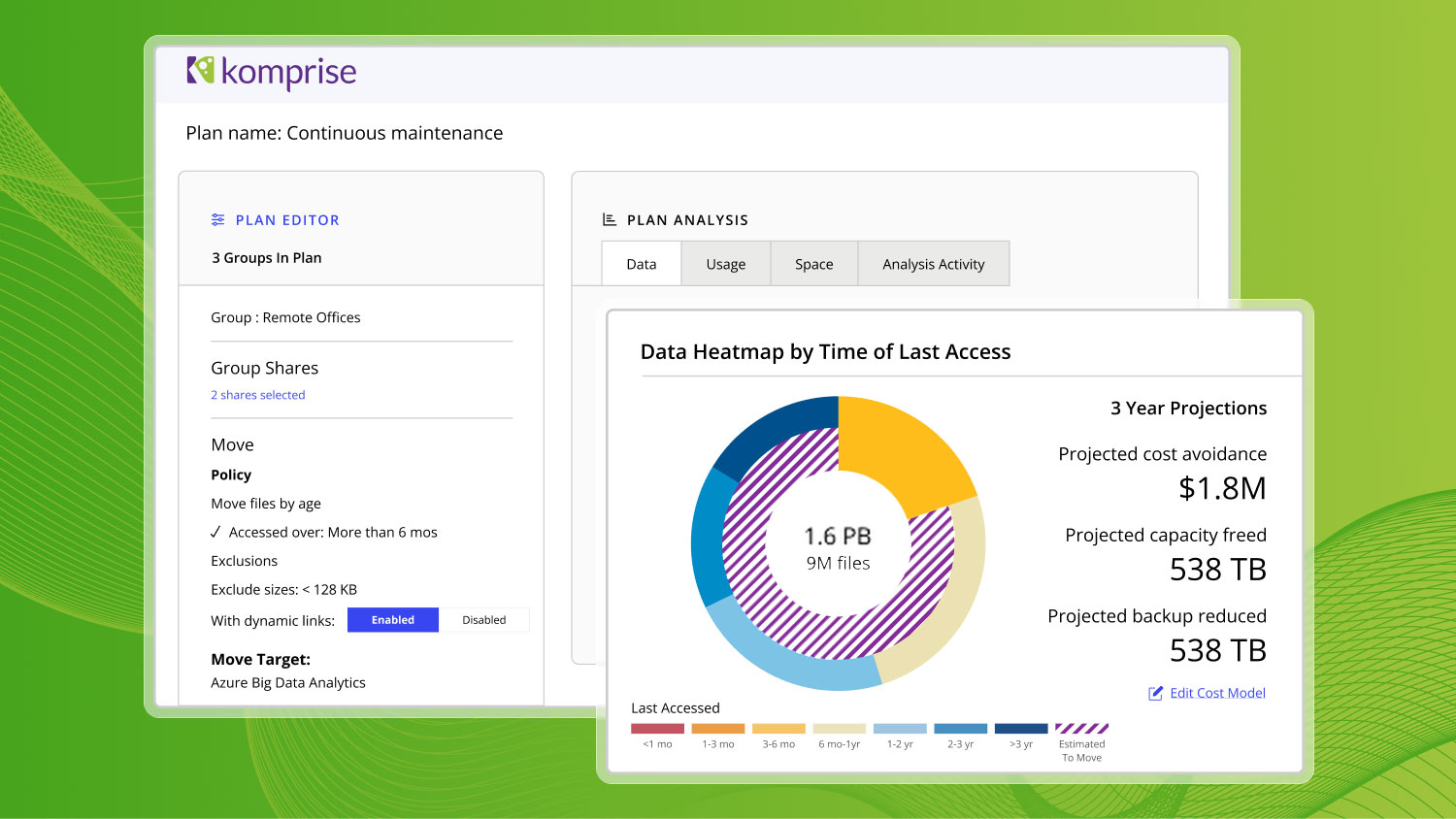Switch to the Usage tab

(x=725, y=264)
